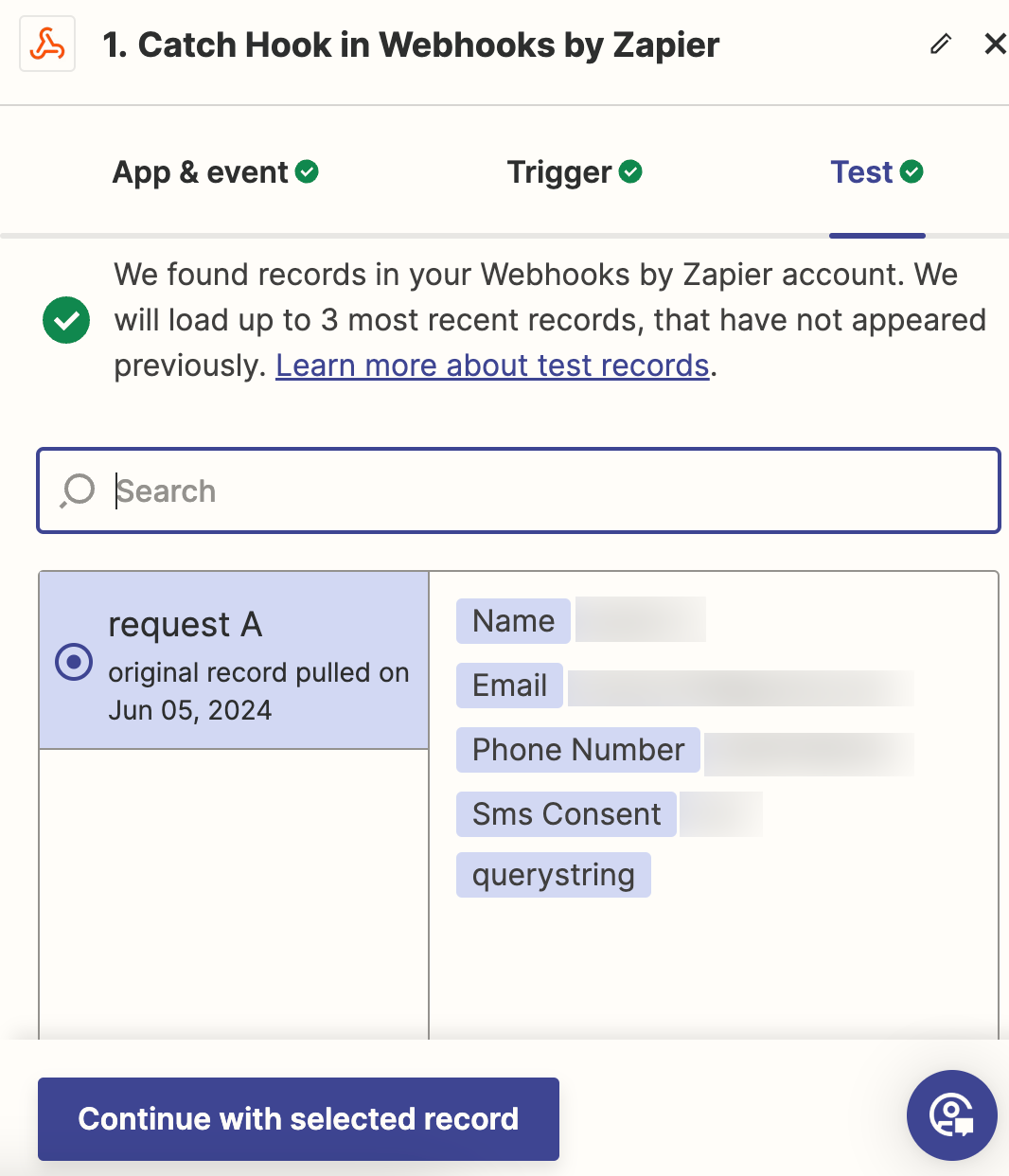
Task: Open Learn more about test records link
Action: pyautogui.click(x=492, y=365)
